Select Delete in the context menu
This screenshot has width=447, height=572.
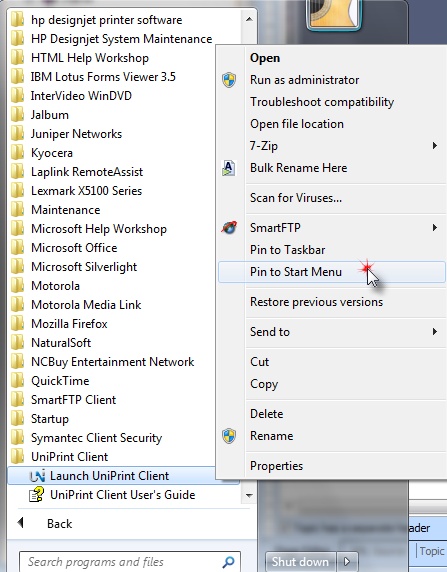[266, 414]
